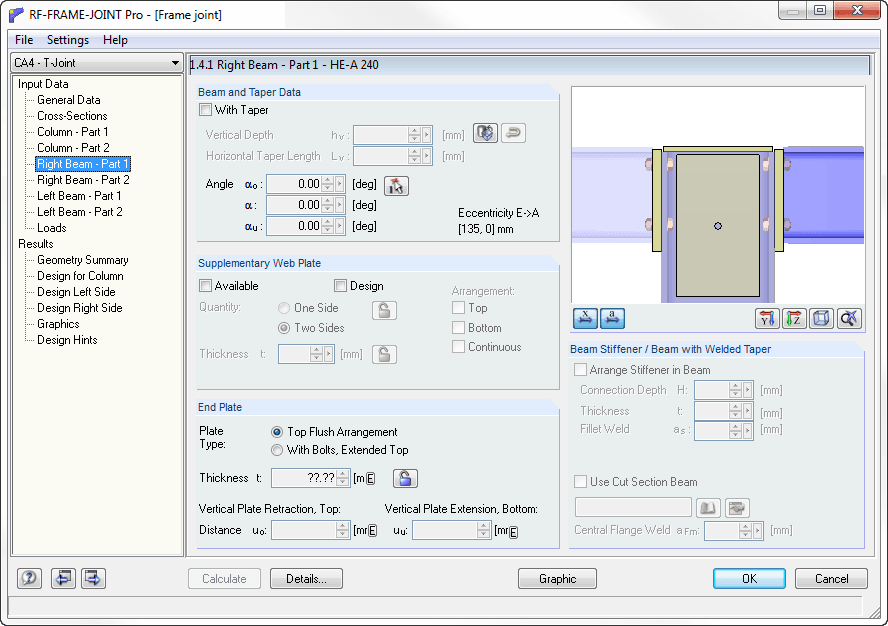Show the isometric view in preview
The width and height of the screenshot is (888, 626).
(821, 318)
